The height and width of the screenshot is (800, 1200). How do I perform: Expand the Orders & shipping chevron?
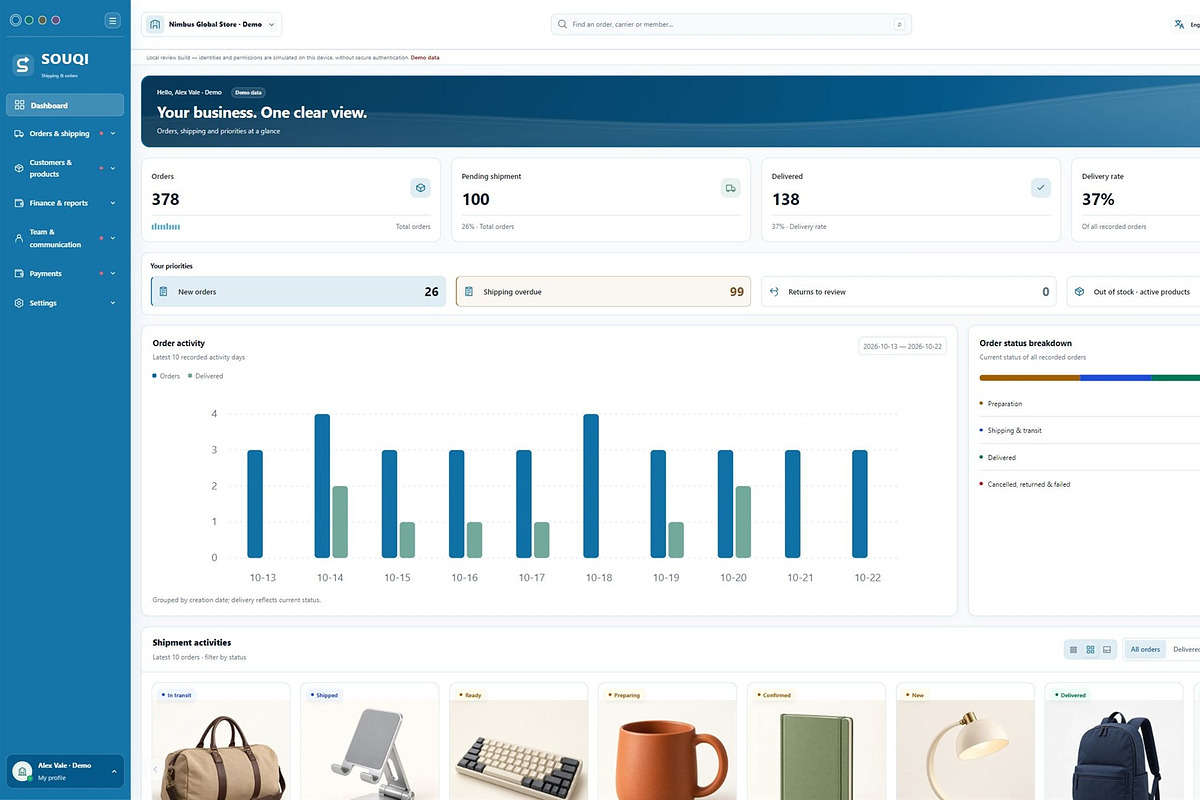(113, 133)
